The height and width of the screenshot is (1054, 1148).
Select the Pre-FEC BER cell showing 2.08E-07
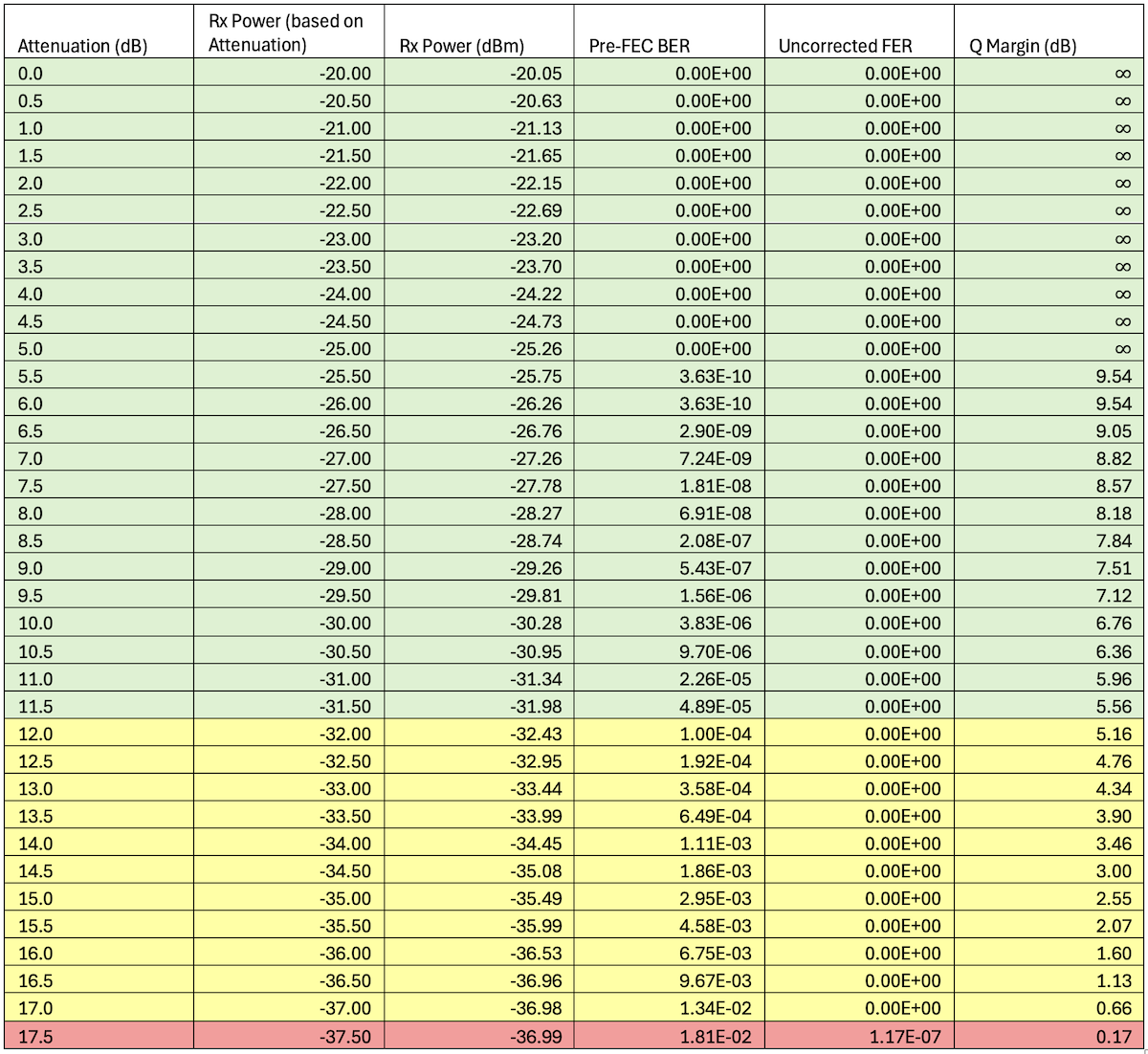[x=670, y=541]
